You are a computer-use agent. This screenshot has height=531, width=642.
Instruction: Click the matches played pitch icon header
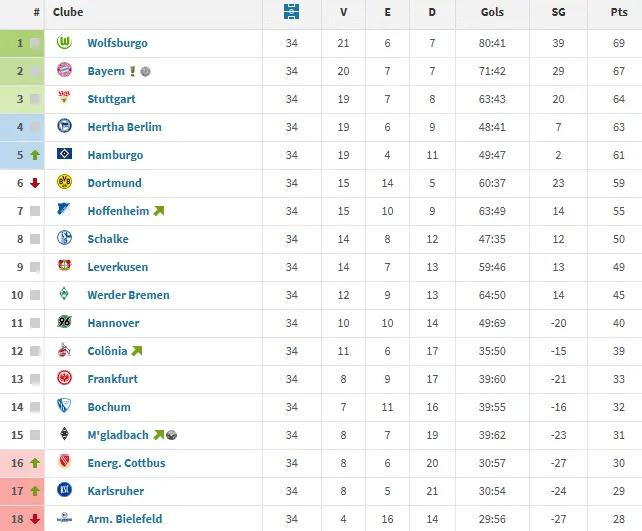(291, 12)
